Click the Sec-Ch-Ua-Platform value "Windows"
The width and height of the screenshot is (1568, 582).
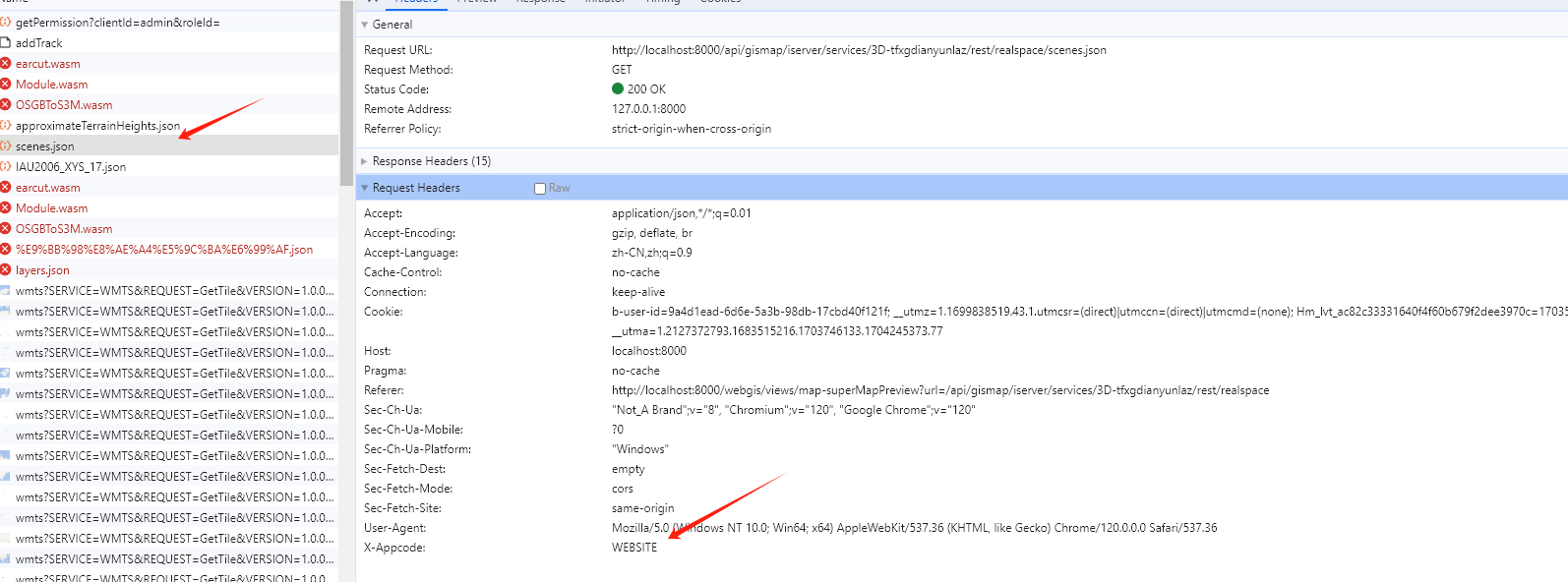point(639,449)
